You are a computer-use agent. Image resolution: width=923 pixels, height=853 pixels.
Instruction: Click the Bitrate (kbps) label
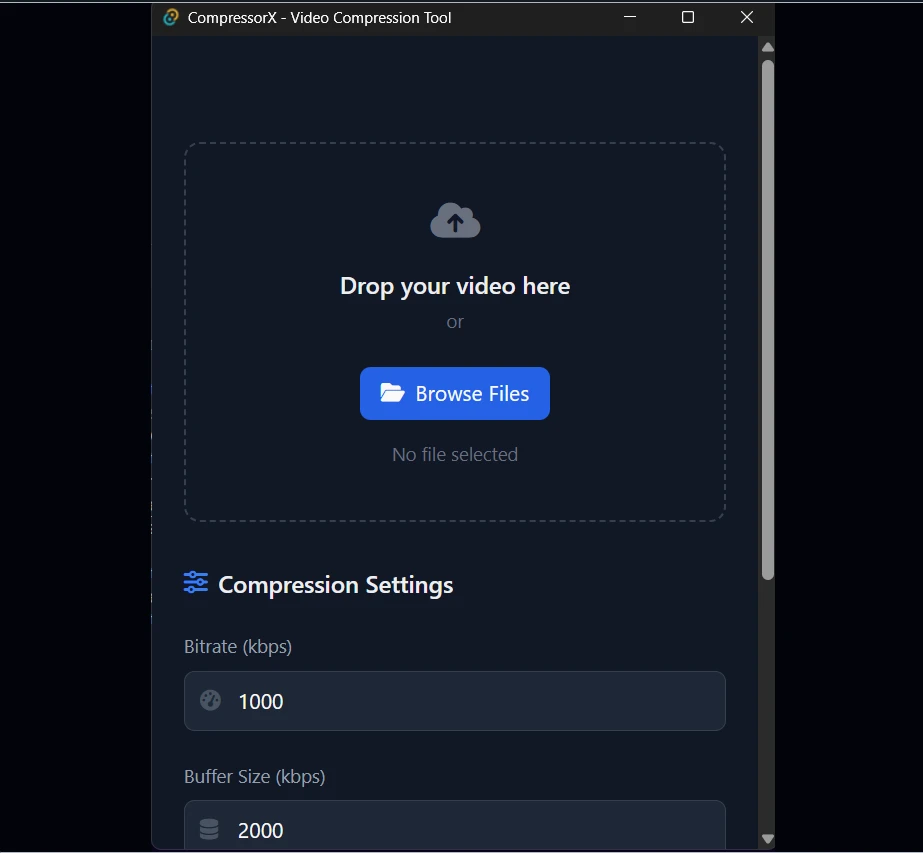pos(238,646)
